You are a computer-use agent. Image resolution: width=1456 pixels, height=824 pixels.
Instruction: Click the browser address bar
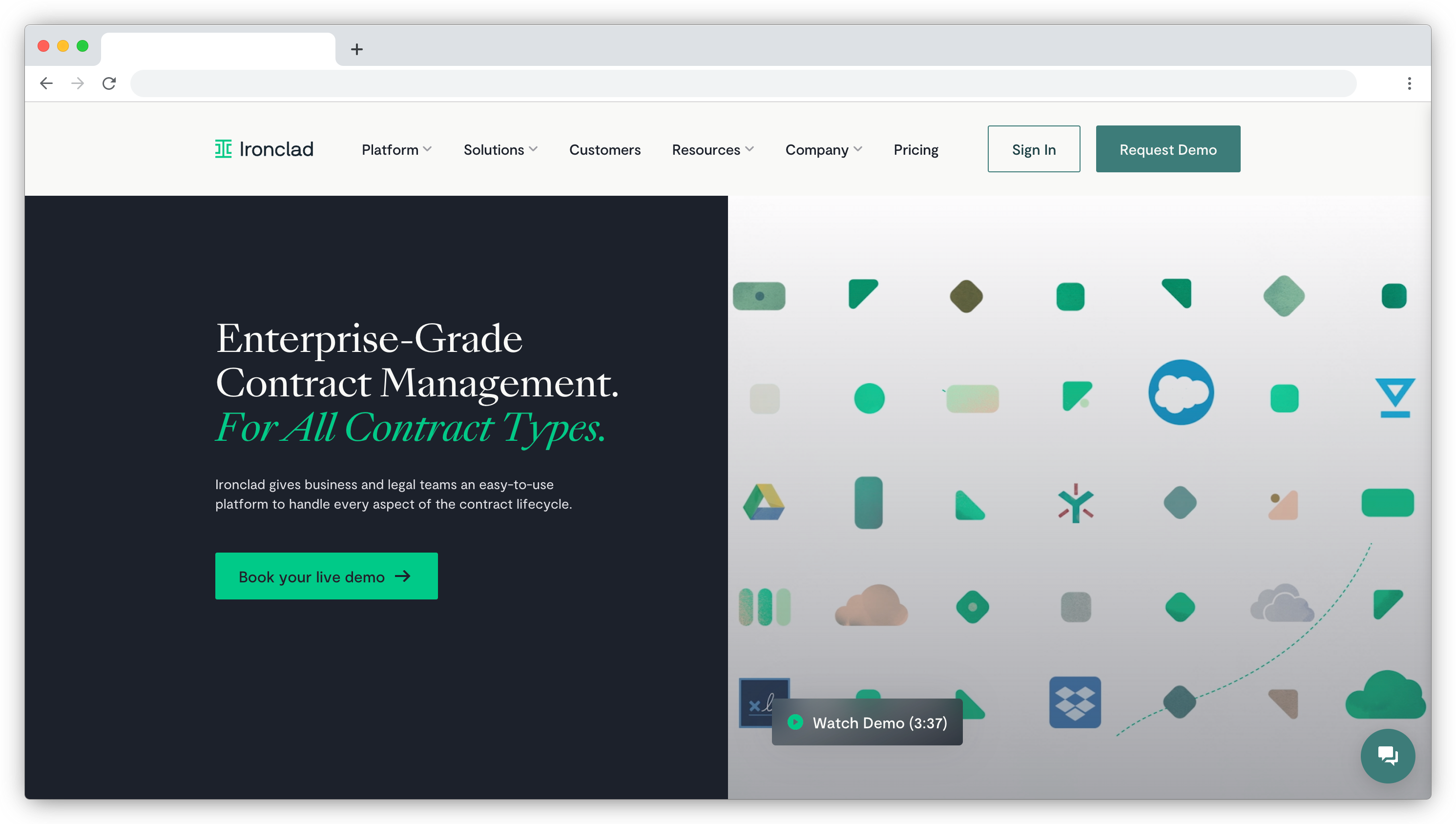743,83
